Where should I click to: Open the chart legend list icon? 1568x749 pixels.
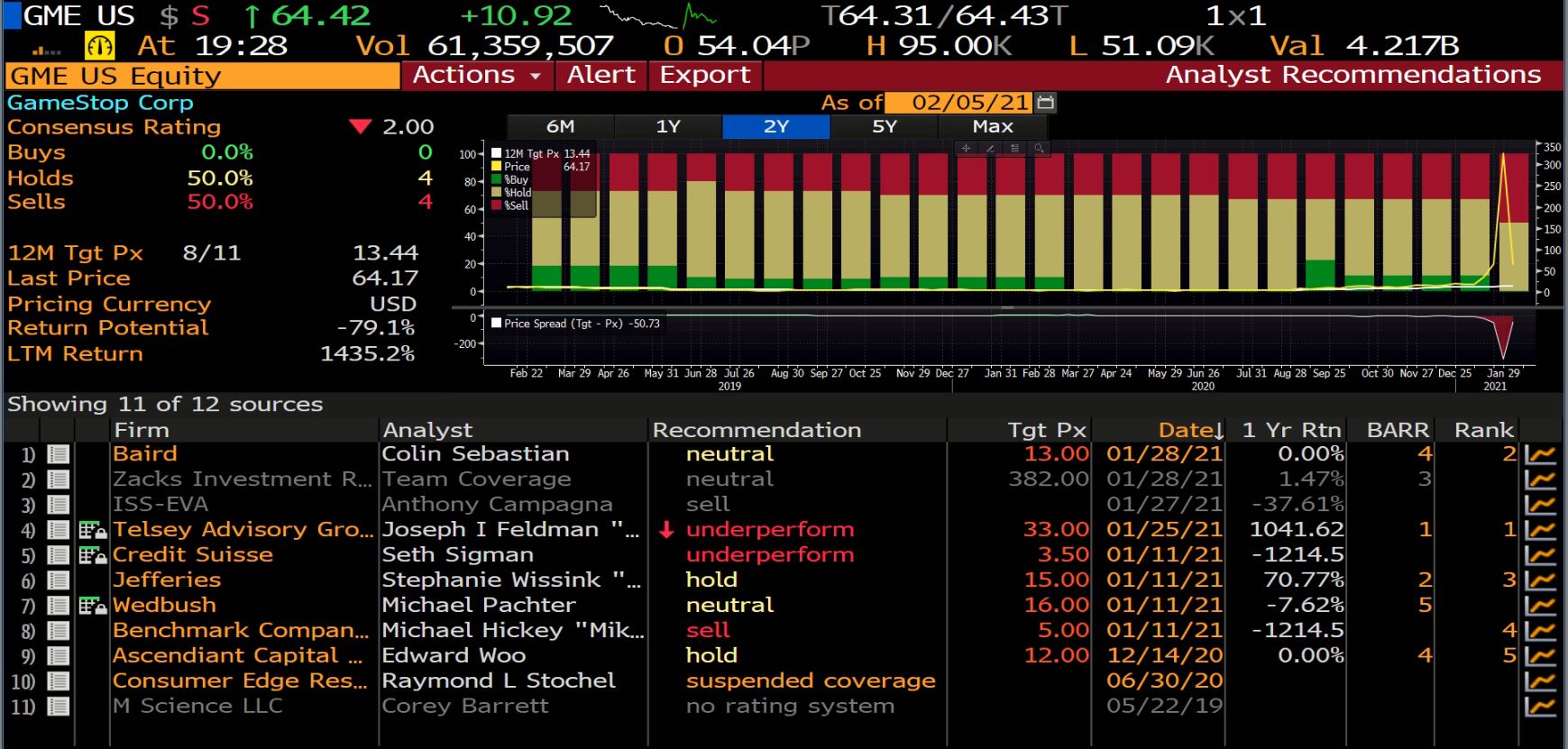click(1014, 148)
